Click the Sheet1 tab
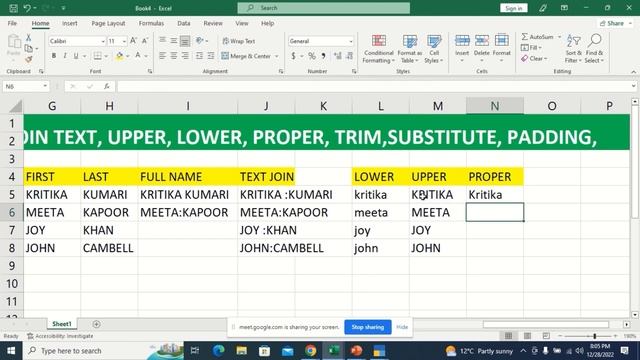The image size is (640, 360). click(x=62, y=324)
